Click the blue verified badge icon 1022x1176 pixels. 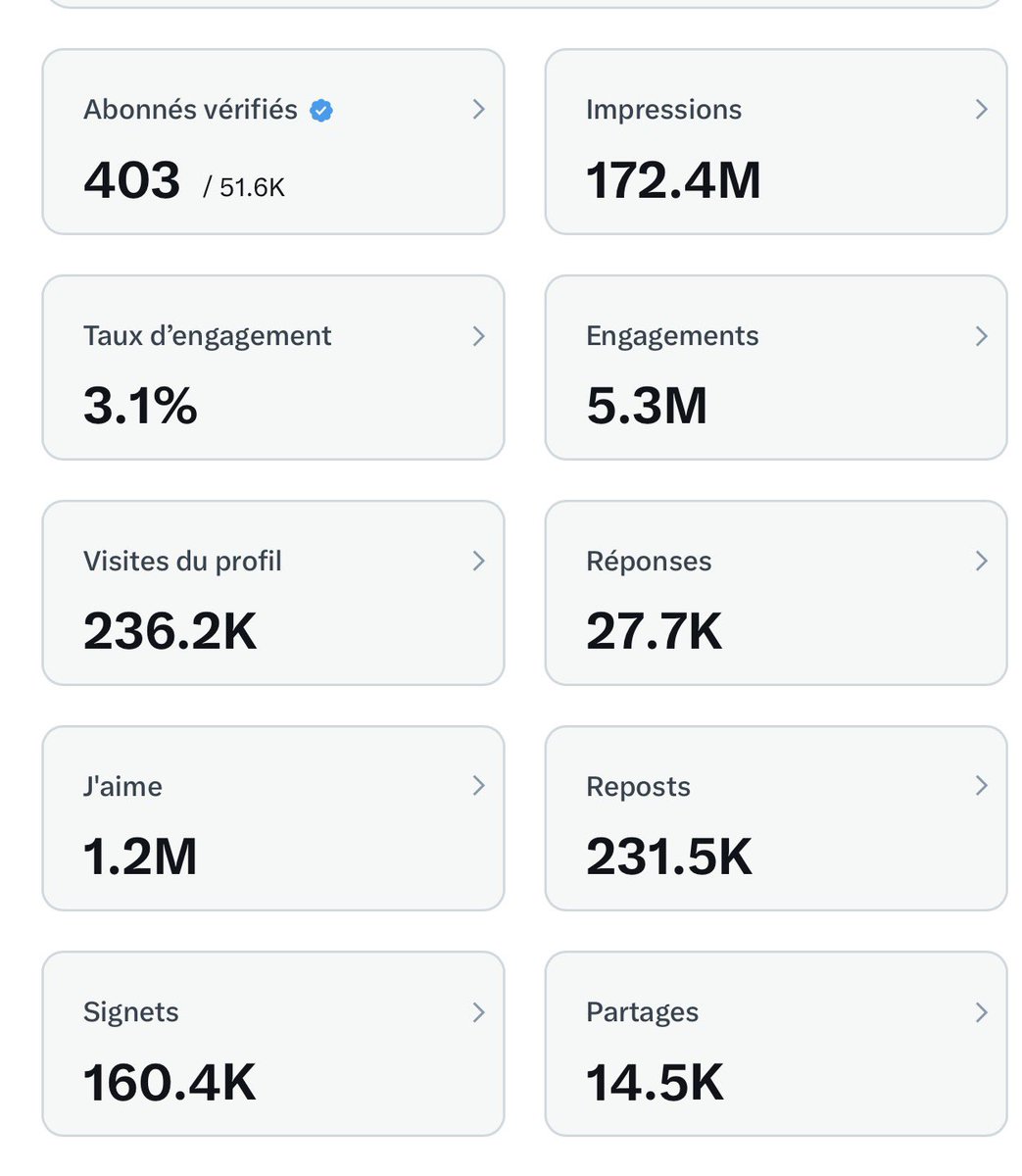pos(321,110)
